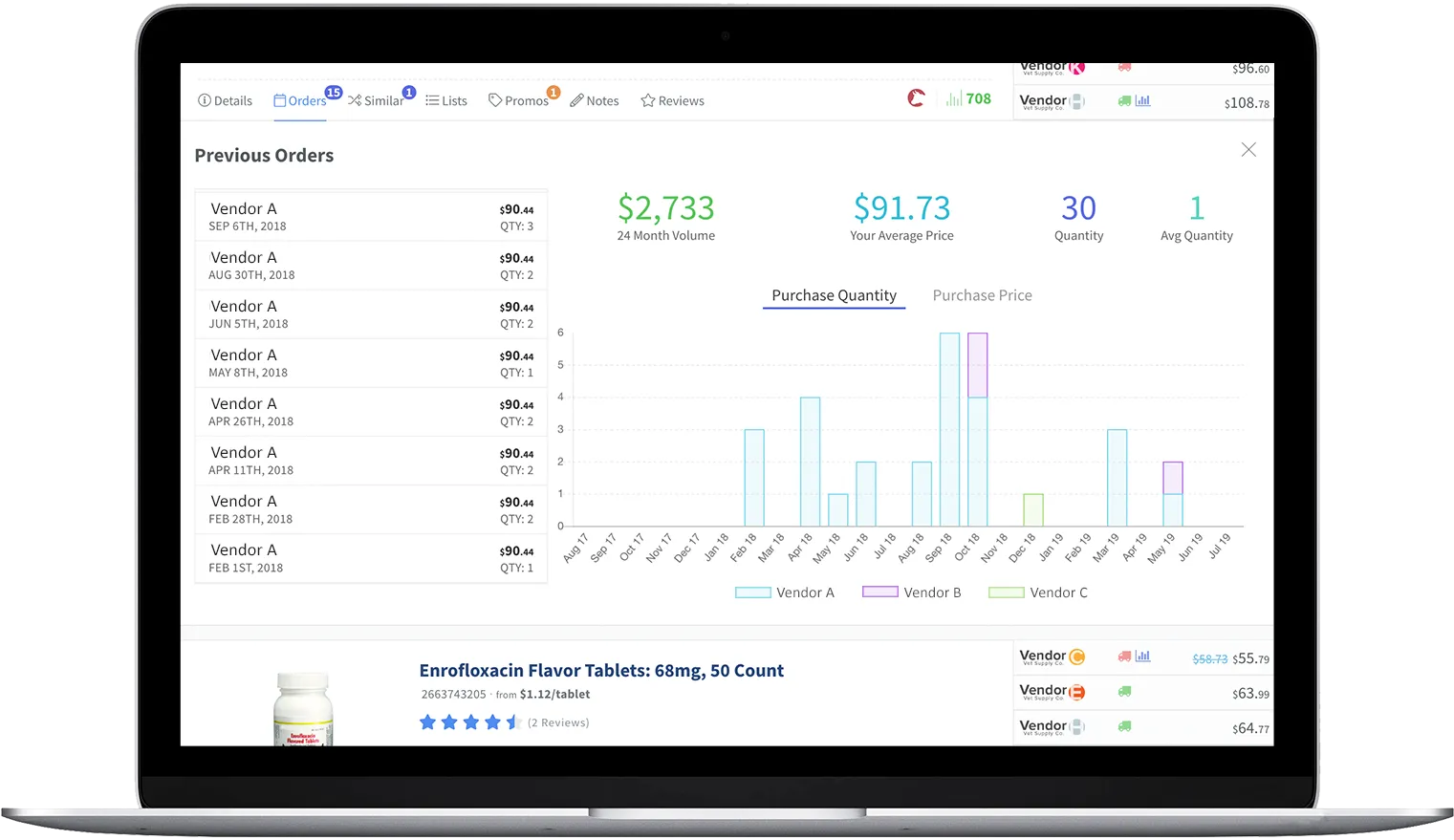Image resolution: width=1454 pixels, height=840 pixels.
Task: Switch to the Purchase Price chart tab
Action: (x=982, y=295)
